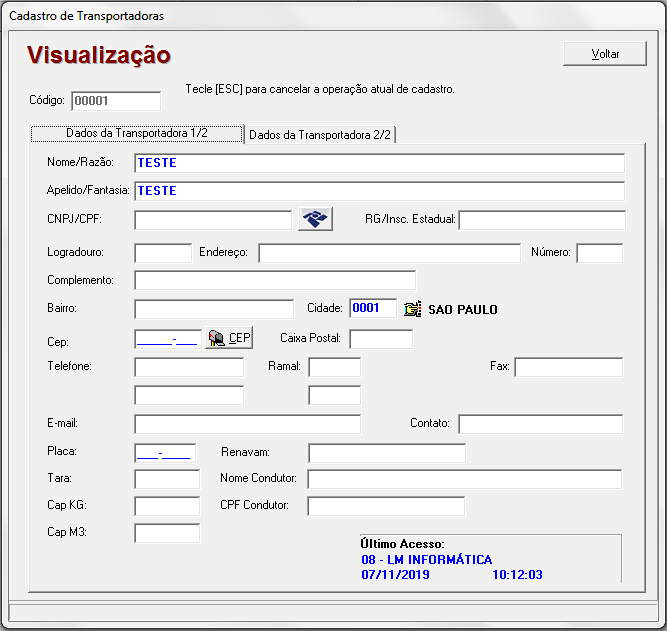Click the Renavam input box

[x=386, y=453]
